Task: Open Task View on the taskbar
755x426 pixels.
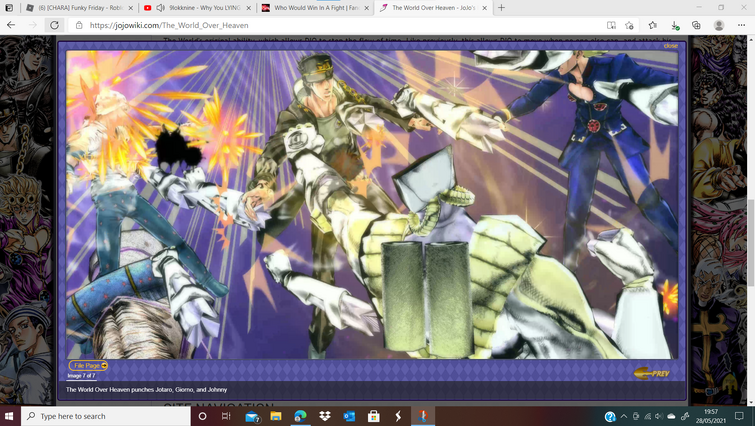Action: (226, 416)
